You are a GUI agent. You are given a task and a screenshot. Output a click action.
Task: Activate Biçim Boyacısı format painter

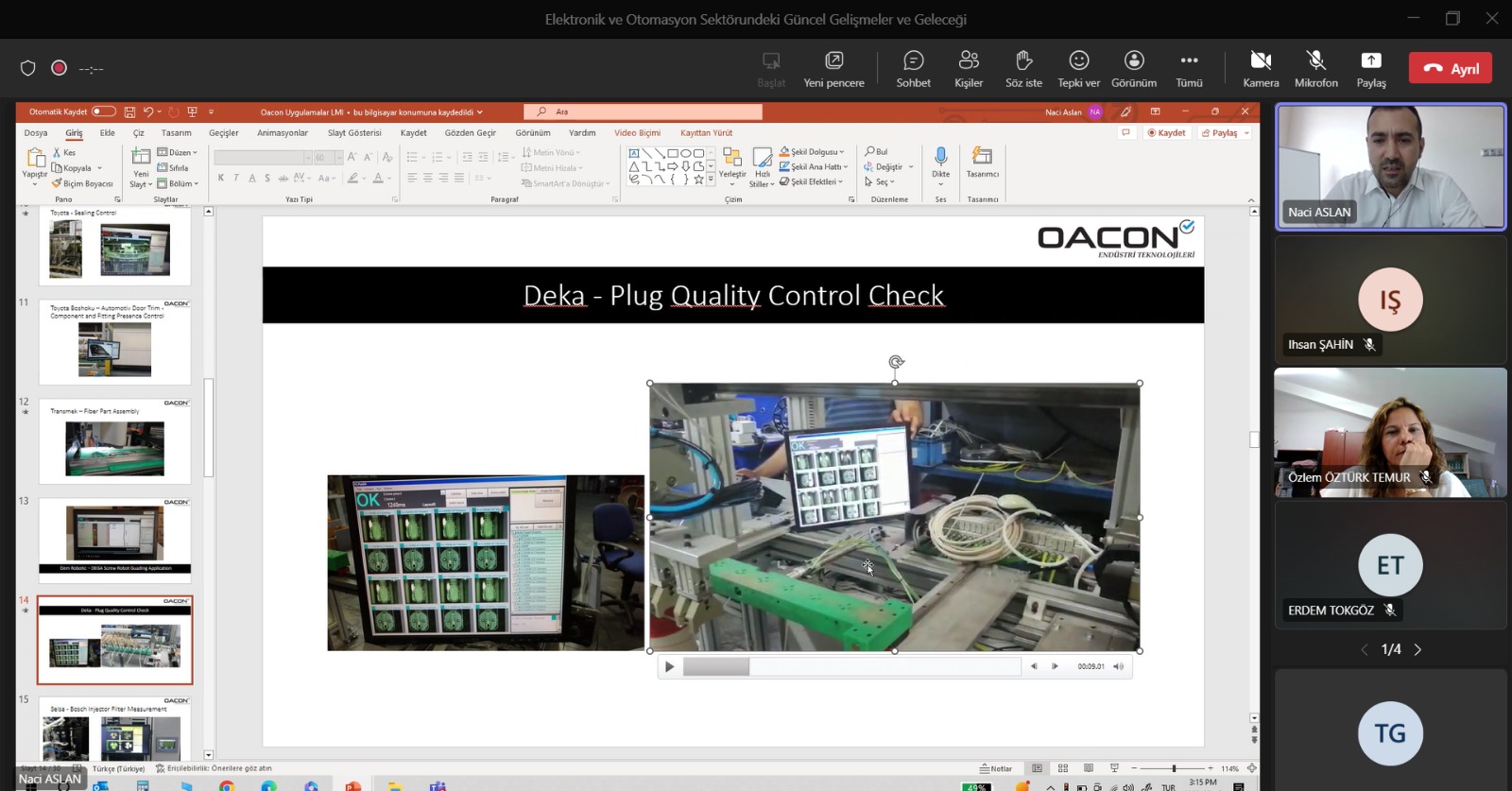82,183
